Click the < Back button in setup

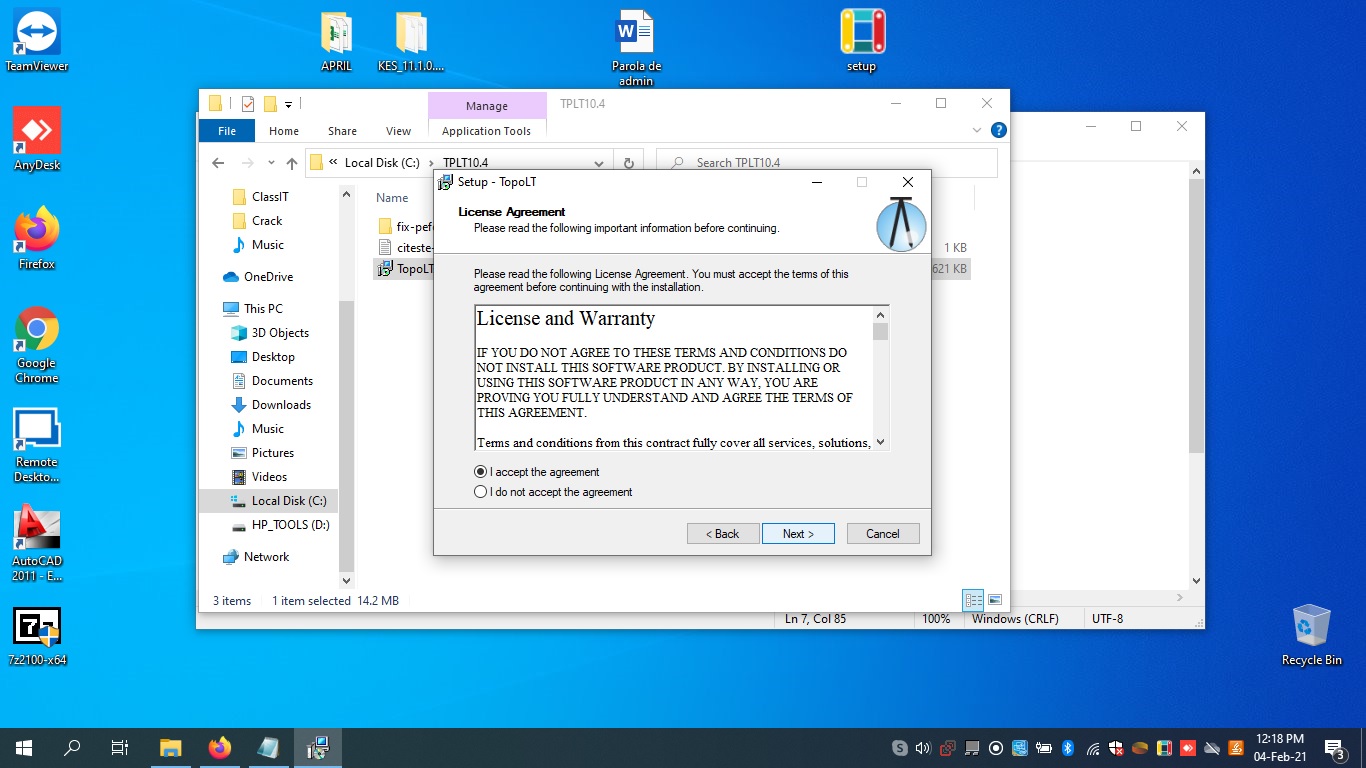pos(722,534)
